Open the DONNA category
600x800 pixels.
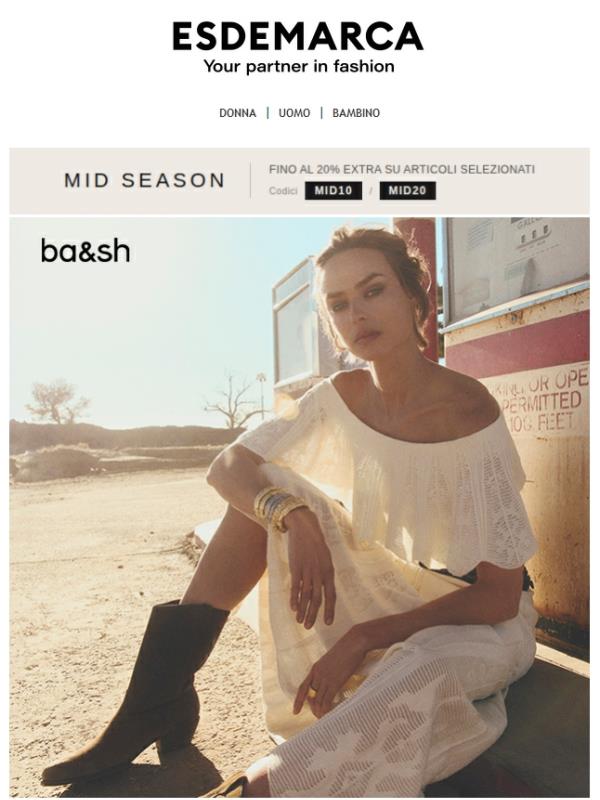(x=237, y=113)
